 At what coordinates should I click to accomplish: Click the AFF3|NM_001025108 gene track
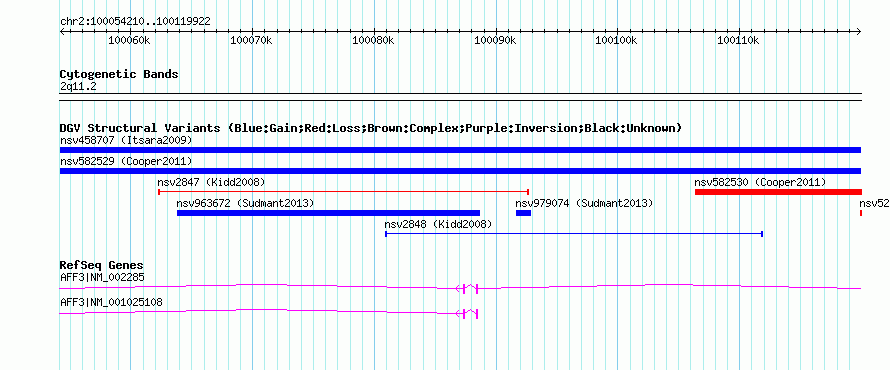[269, 313]
